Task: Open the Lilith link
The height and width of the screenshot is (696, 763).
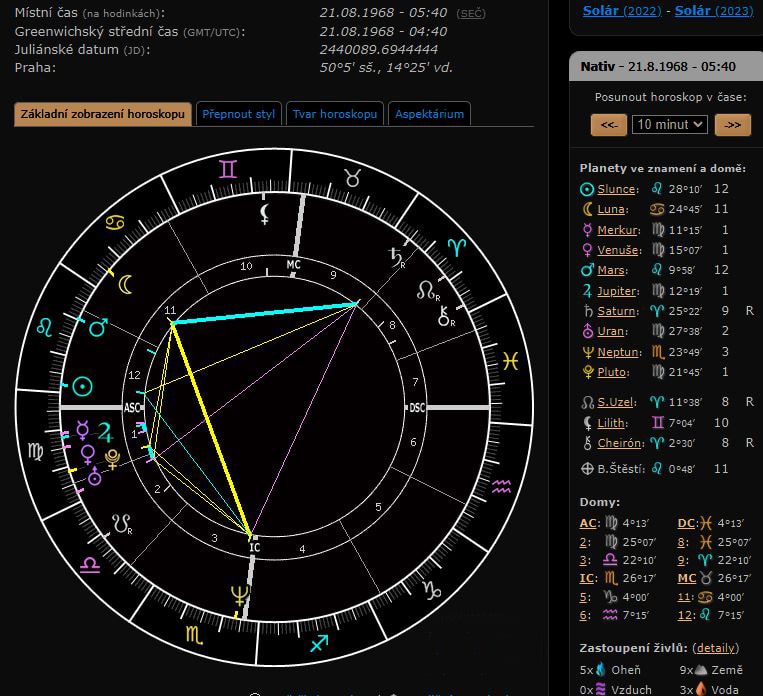Action: pyautogui.click(x=611, y=423)
